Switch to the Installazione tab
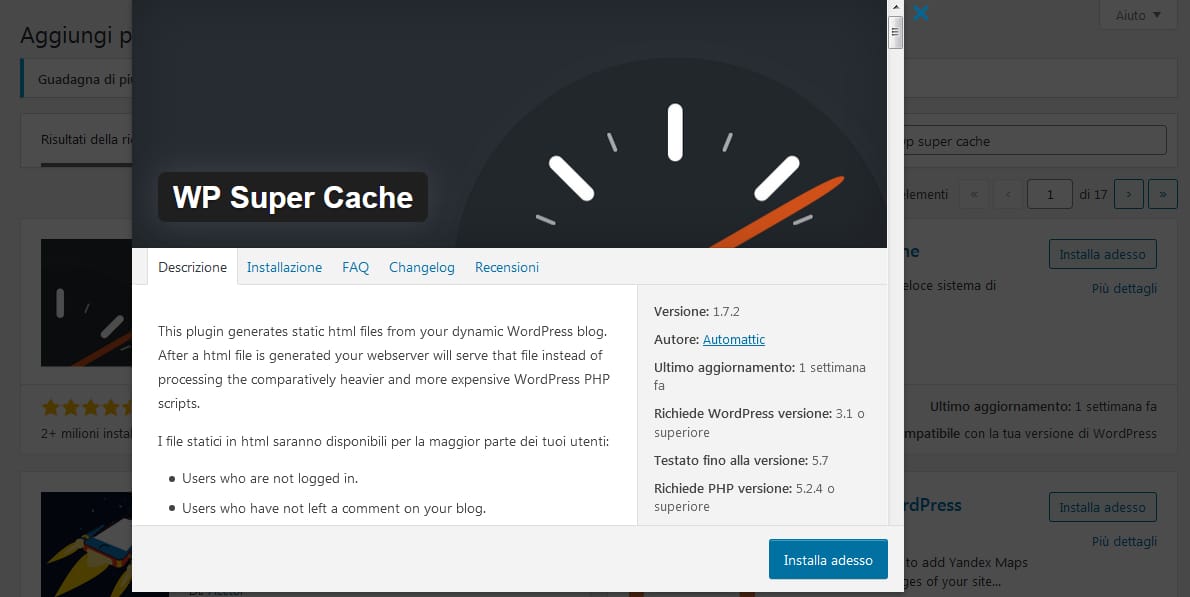The image size is (1190, 597). pyautogui.click(x=284, y=267)
